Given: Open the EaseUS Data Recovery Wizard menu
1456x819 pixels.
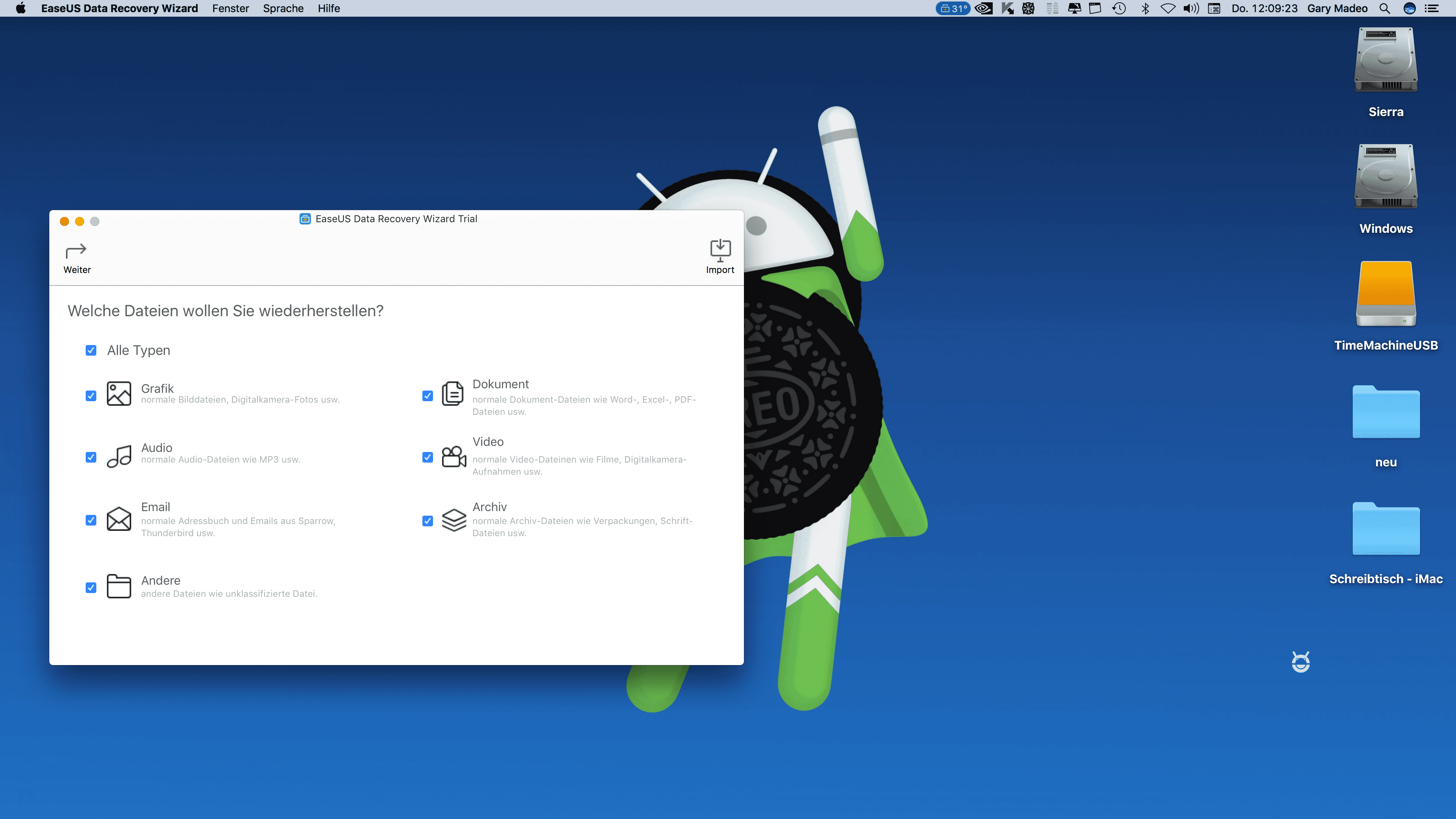Looking at the screenshot, I should (x=119, y=8).
